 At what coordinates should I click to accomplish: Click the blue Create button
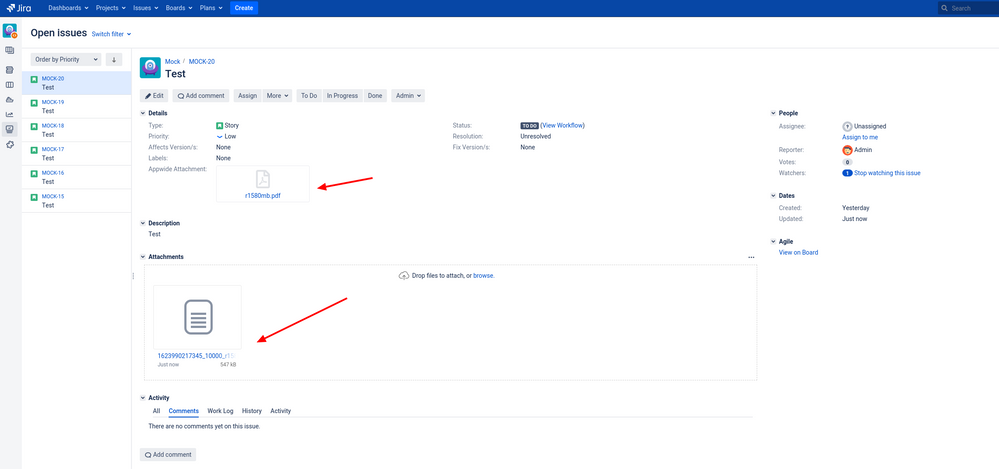243,8
